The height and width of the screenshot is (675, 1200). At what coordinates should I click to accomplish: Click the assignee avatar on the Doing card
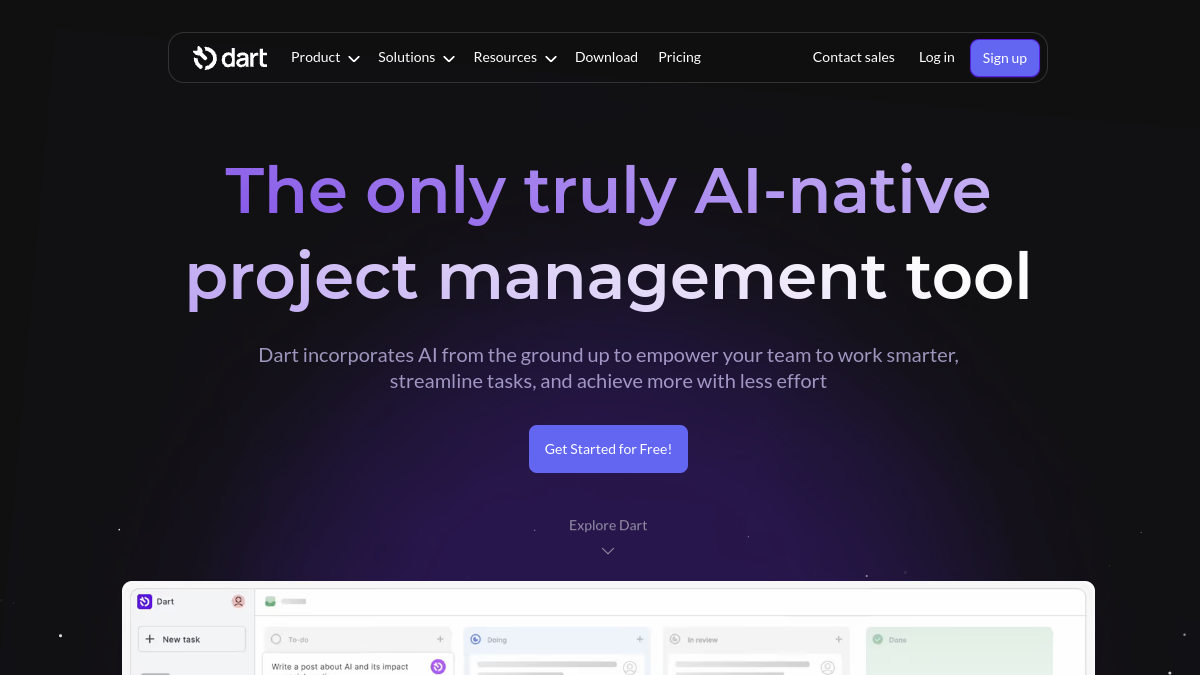click(x=630, y=667)
